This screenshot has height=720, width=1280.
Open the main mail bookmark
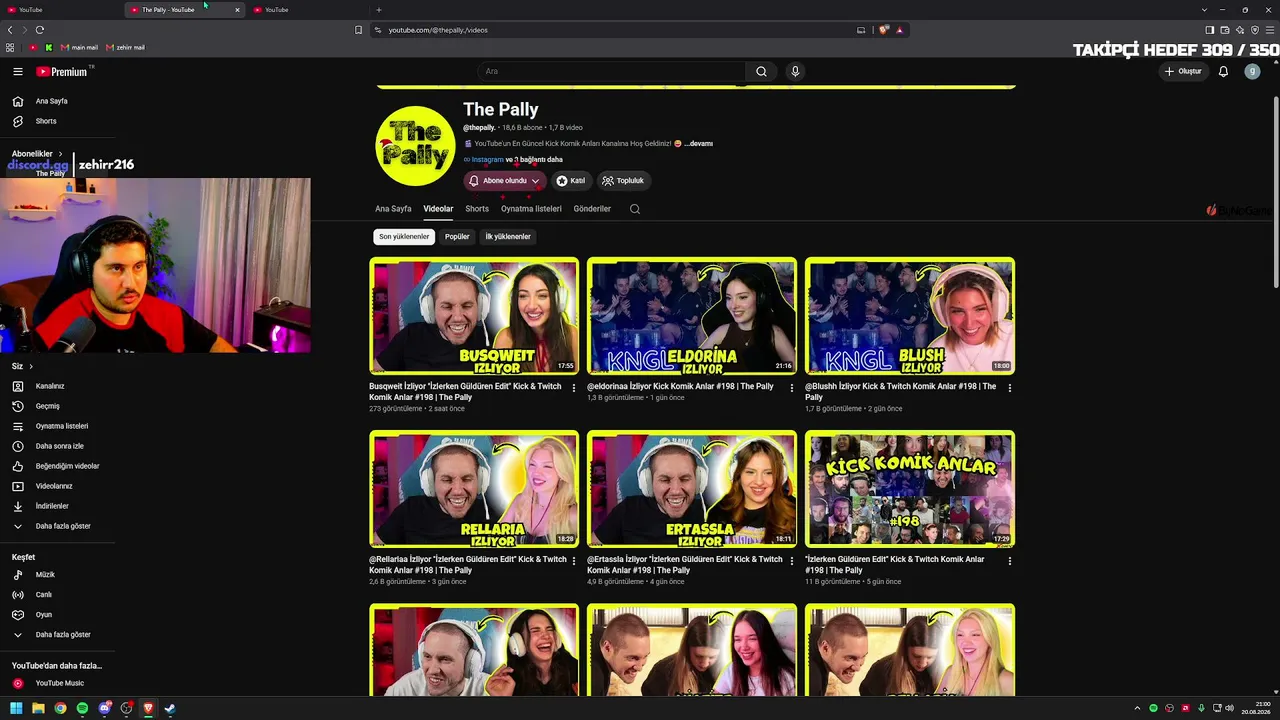[80, 47]
